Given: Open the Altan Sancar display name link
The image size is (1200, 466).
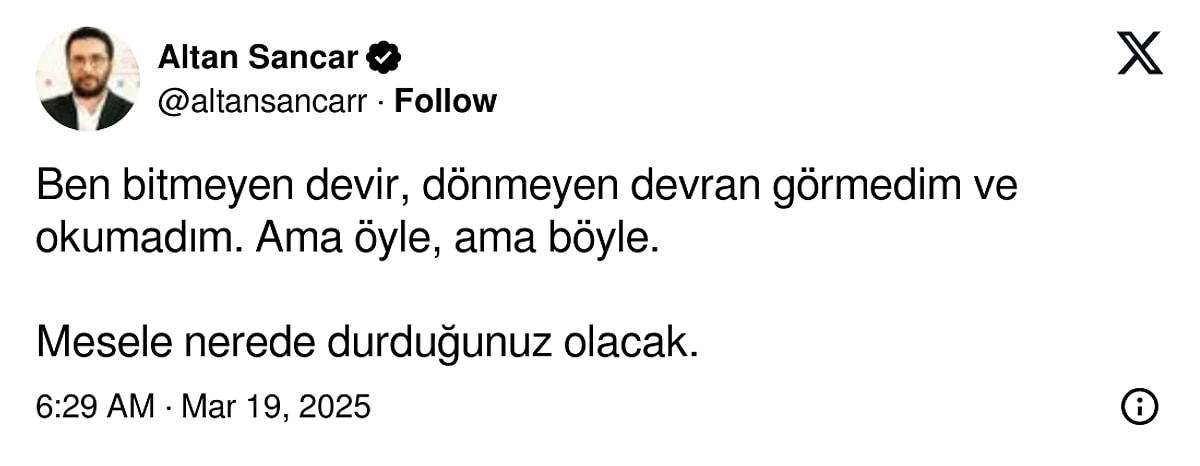Looking at the screenshot, I should (x=257, y=58).
